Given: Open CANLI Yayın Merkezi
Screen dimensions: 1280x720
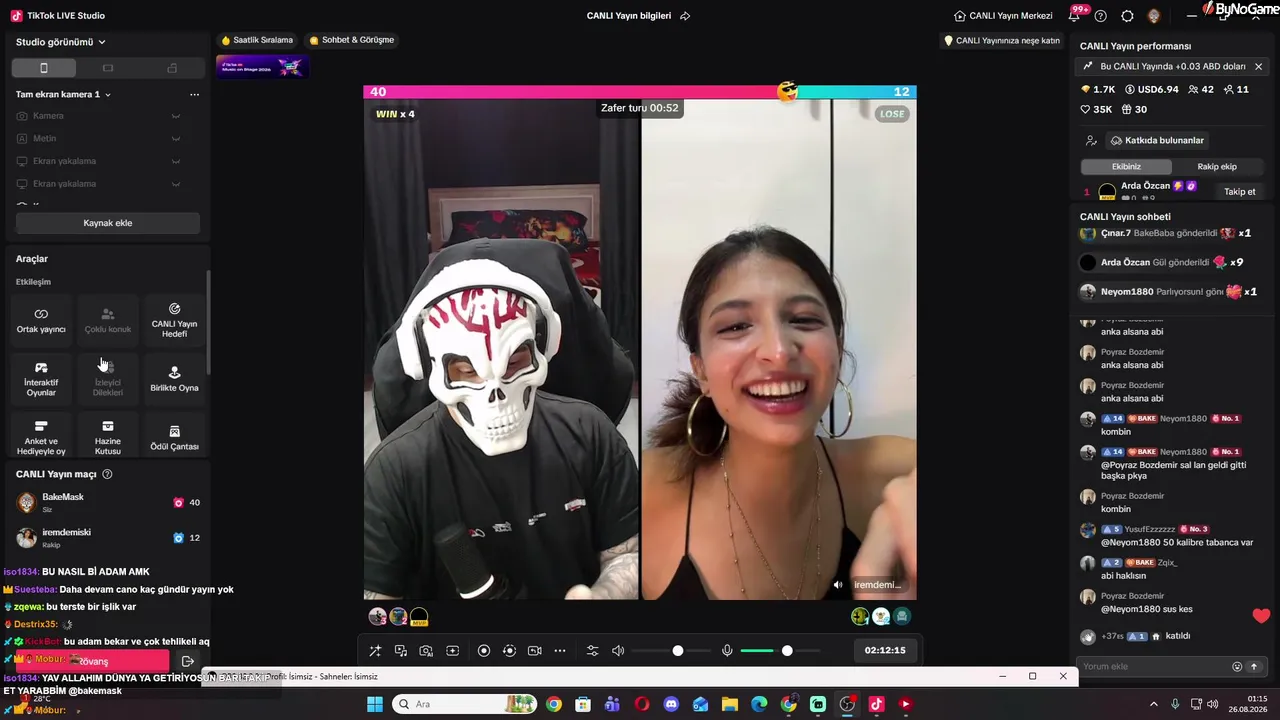Looking at the screenshot, I should (x=1001, y=16).
